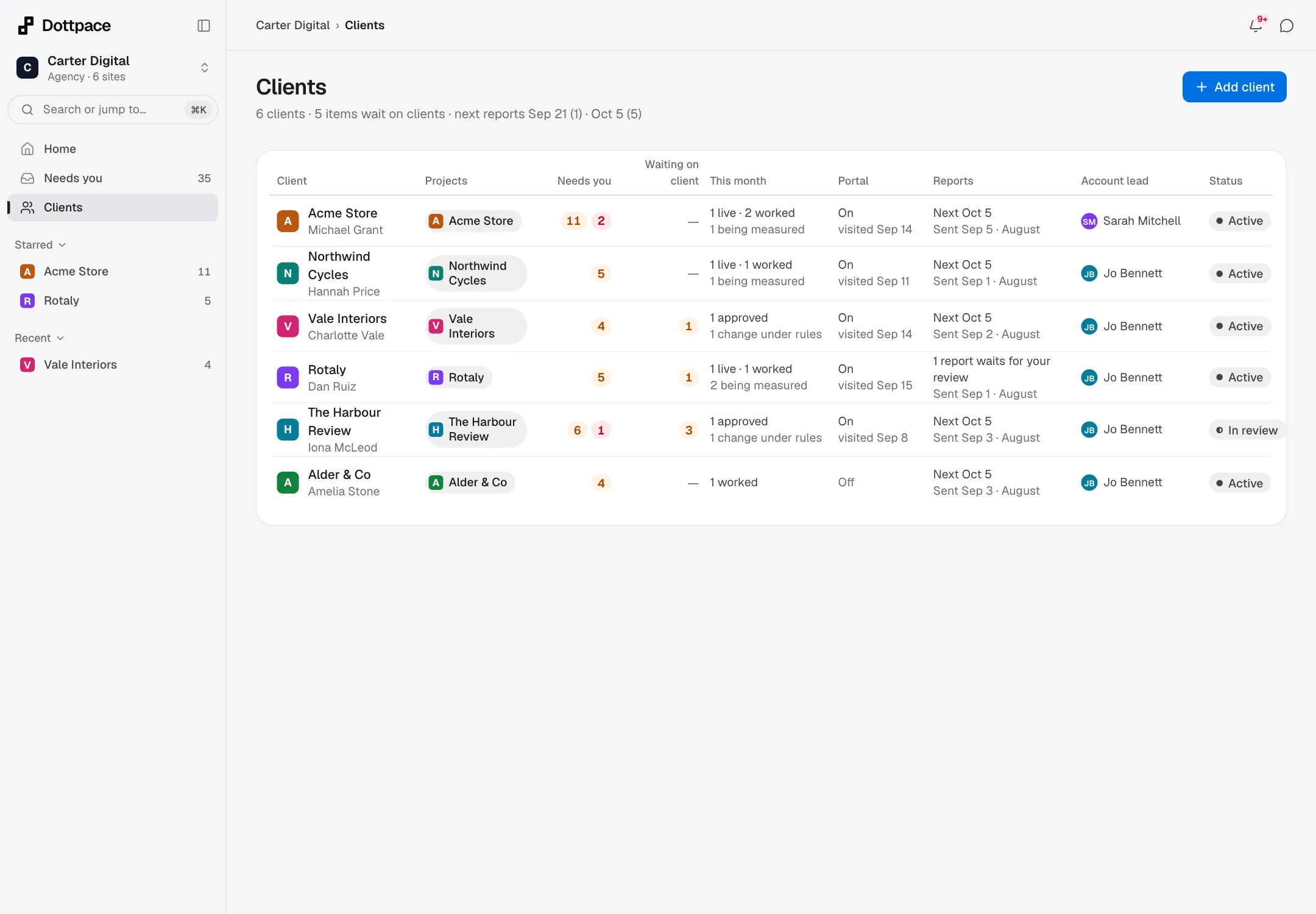The width and height of the screenshot is (1316, 914).
Task: Open Northwind Cycles project chip
Action: 476,273
